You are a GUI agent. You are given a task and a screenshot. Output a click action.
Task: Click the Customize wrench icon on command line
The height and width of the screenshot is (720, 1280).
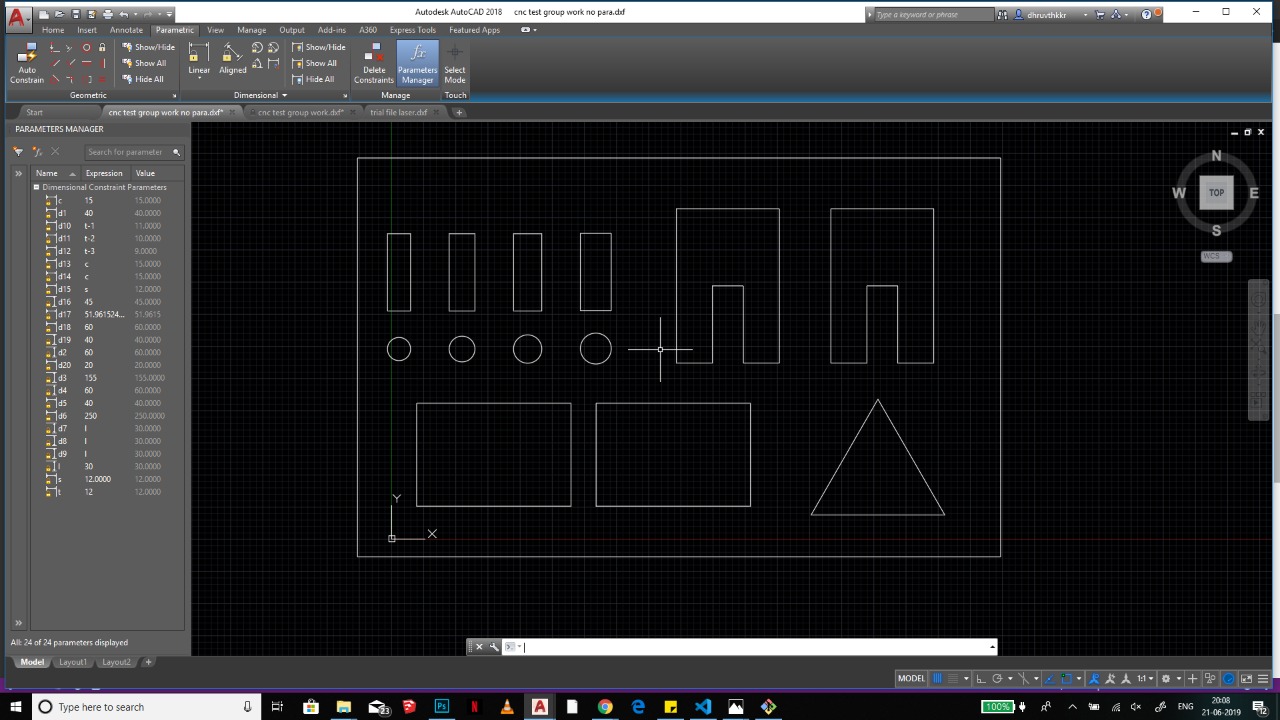click(x=494, y=647)
